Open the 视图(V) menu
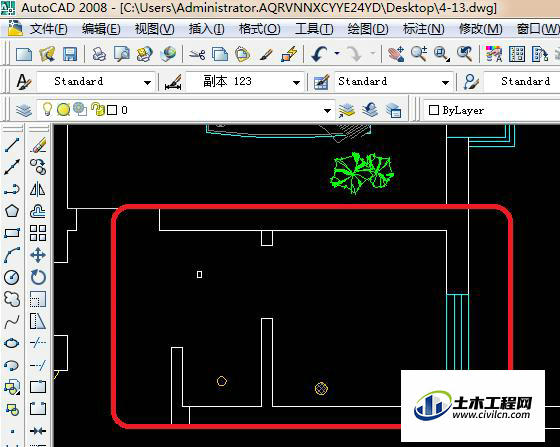This screenshot has width=560, height=447. point(155,29)
